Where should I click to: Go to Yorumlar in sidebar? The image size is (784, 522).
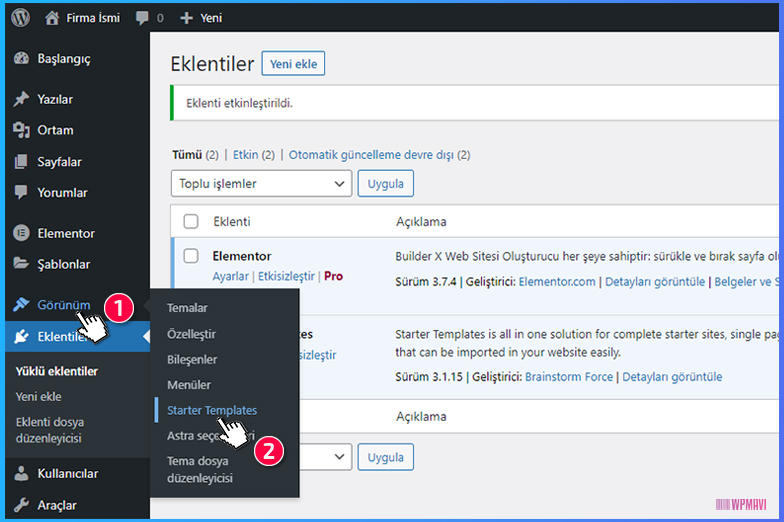click(62, 192)
